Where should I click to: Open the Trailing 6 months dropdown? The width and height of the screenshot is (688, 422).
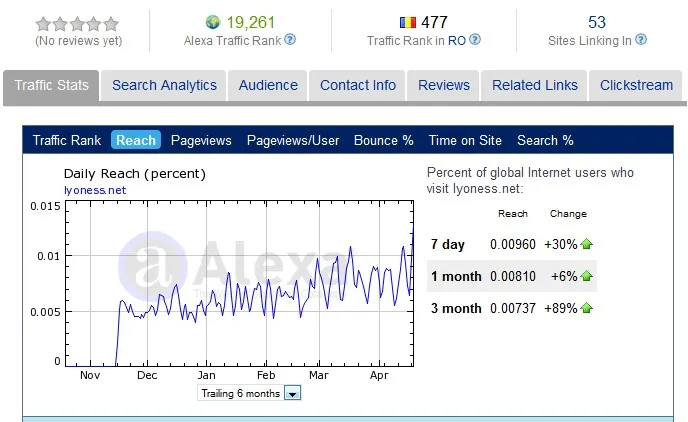click(x=249, y=393)
